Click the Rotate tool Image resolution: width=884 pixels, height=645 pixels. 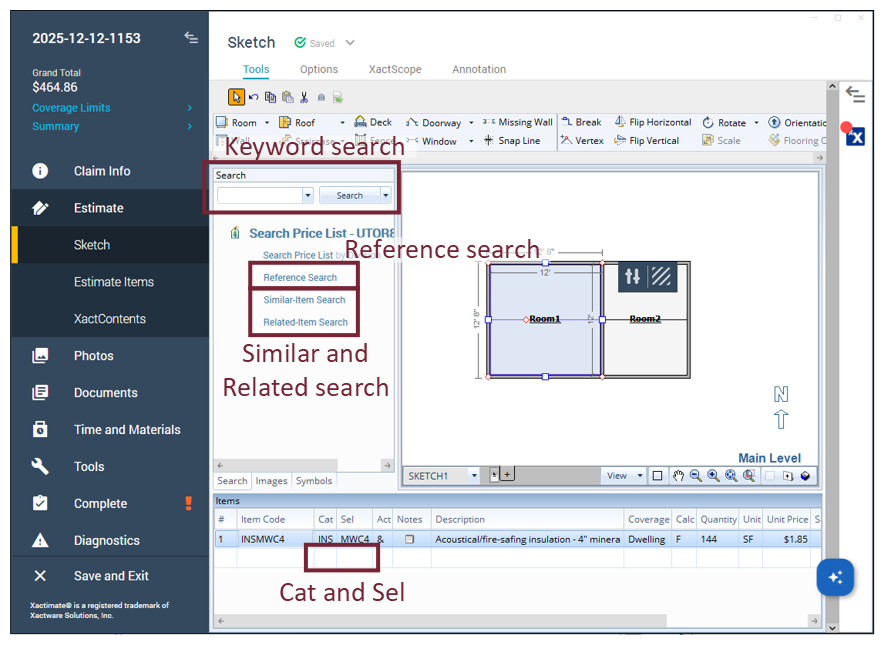pos(724,122)
